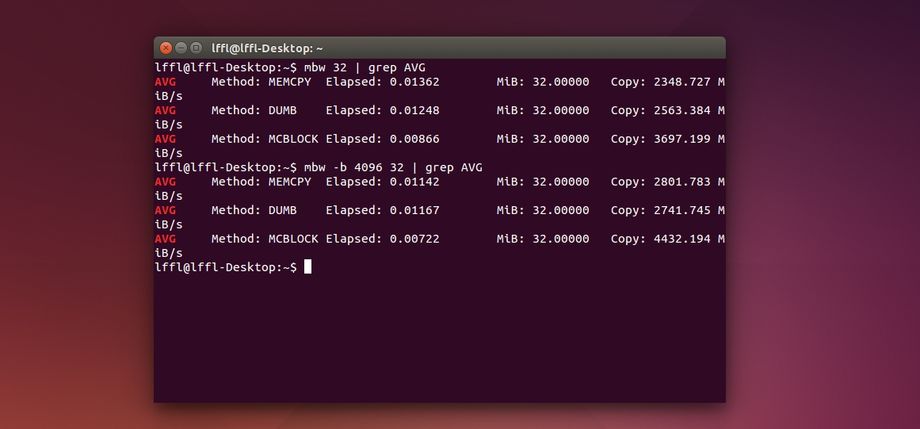920x429 pixels.
Task: Click the command 'mbw 32 | grep AVG'
Action: (364, 67)
